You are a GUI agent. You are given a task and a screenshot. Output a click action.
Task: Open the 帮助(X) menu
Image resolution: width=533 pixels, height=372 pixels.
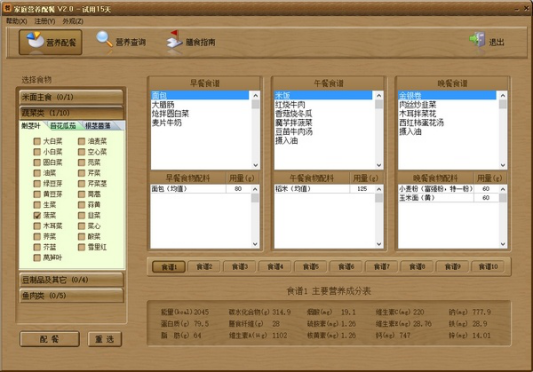tap(16, 21)
